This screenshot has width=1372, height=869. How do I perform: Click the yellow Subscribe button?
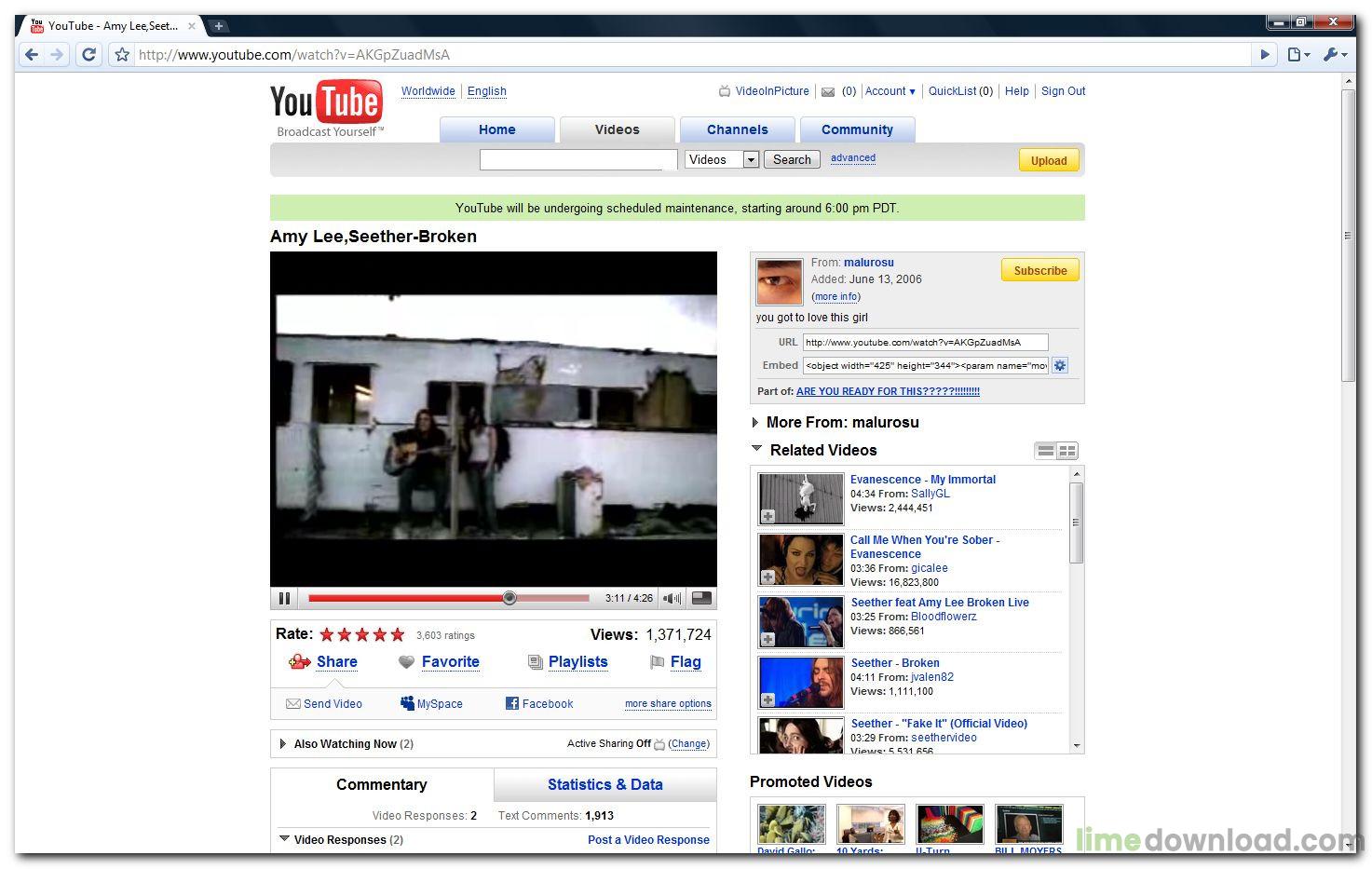tap(1039, 270)
